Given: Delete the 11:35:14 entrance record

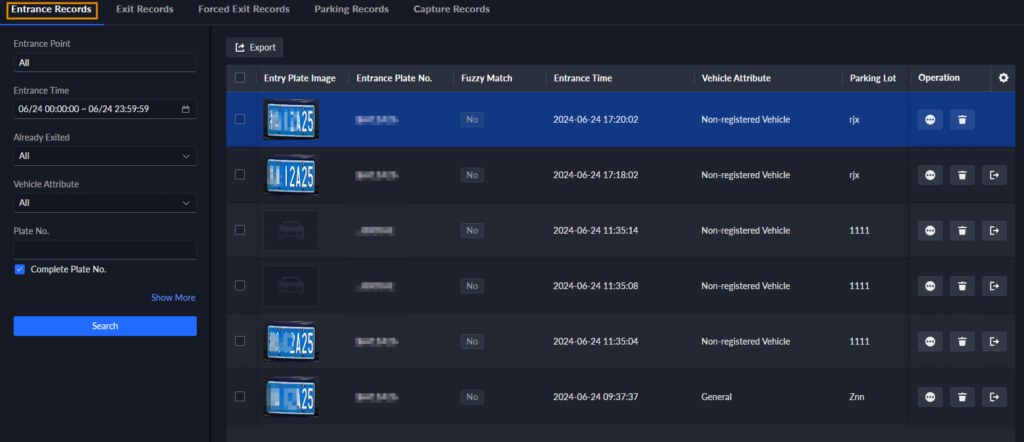Looking at the screenshot, I should tap(961, 231).
